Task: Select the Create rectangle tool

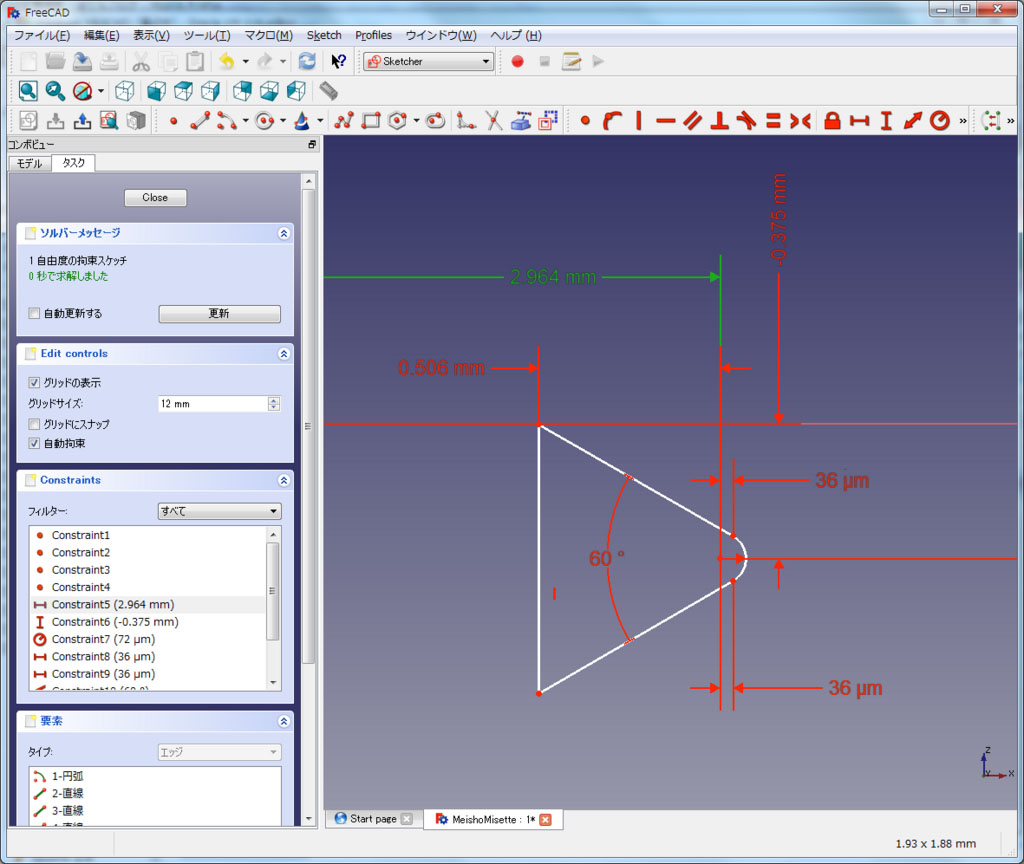Action: pos(371,121)
